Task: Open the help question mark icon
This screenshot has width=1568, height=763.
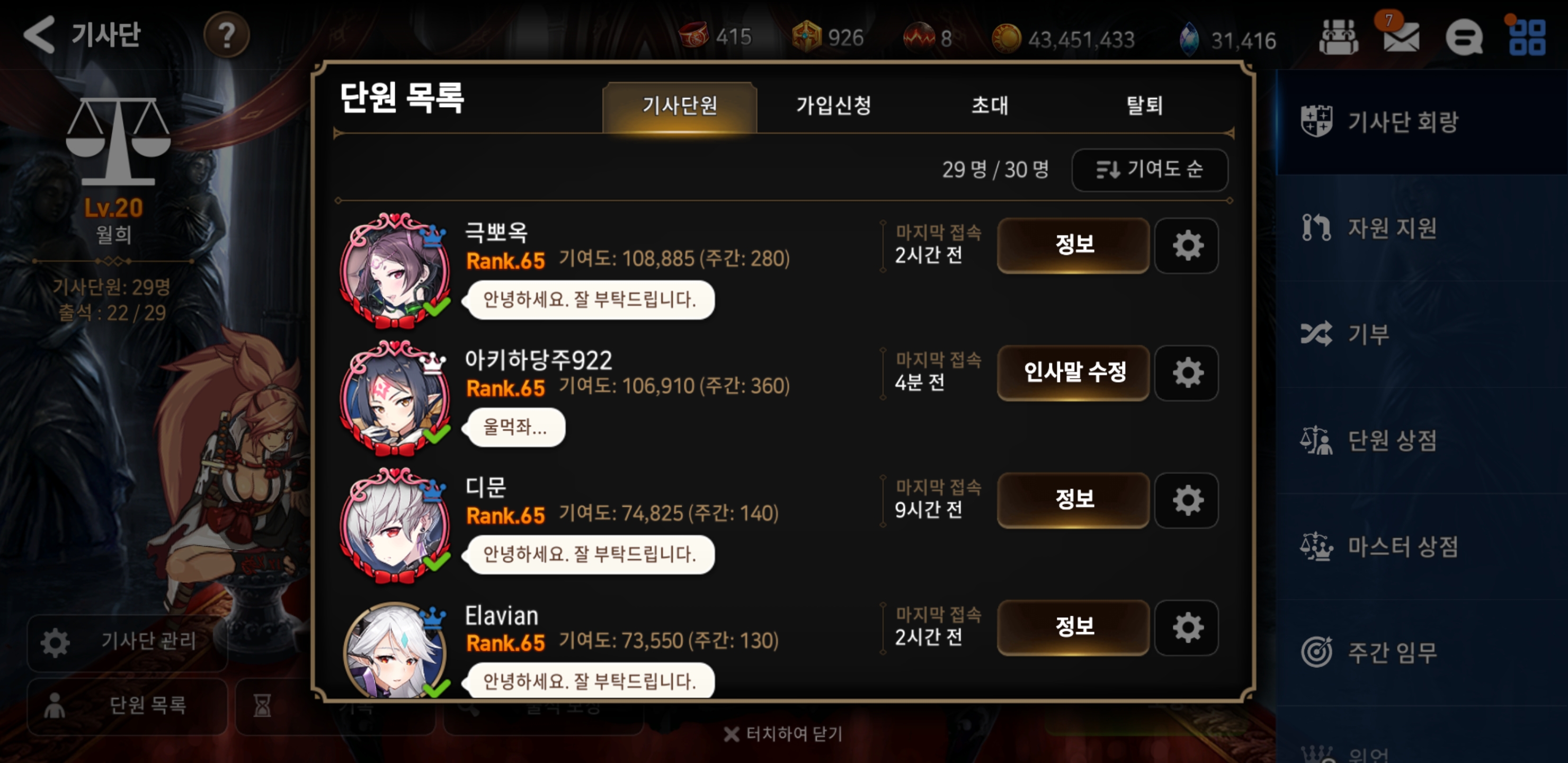Action: (226, 36)
